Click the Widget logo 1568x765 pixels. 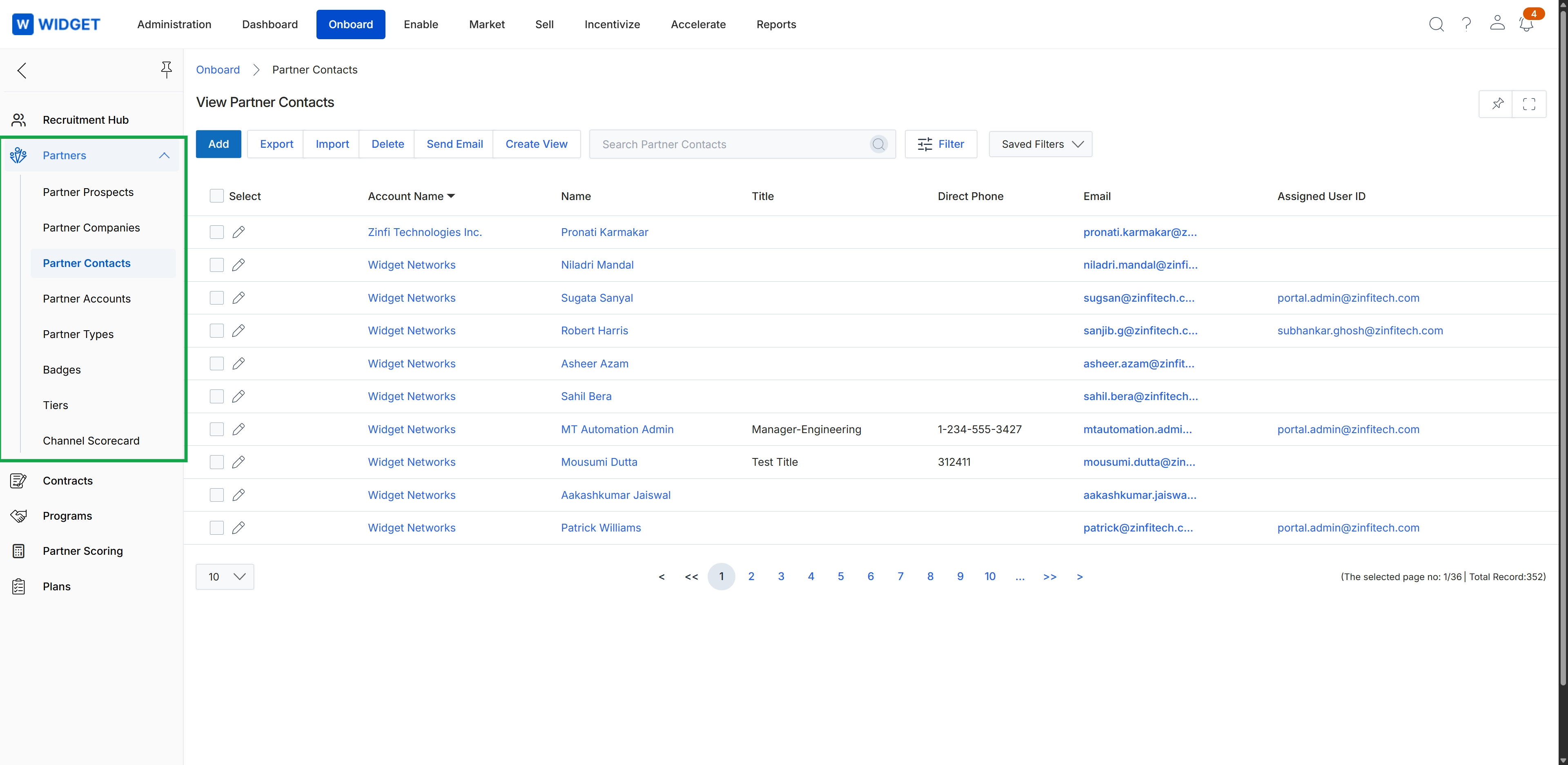pos(56,24)
